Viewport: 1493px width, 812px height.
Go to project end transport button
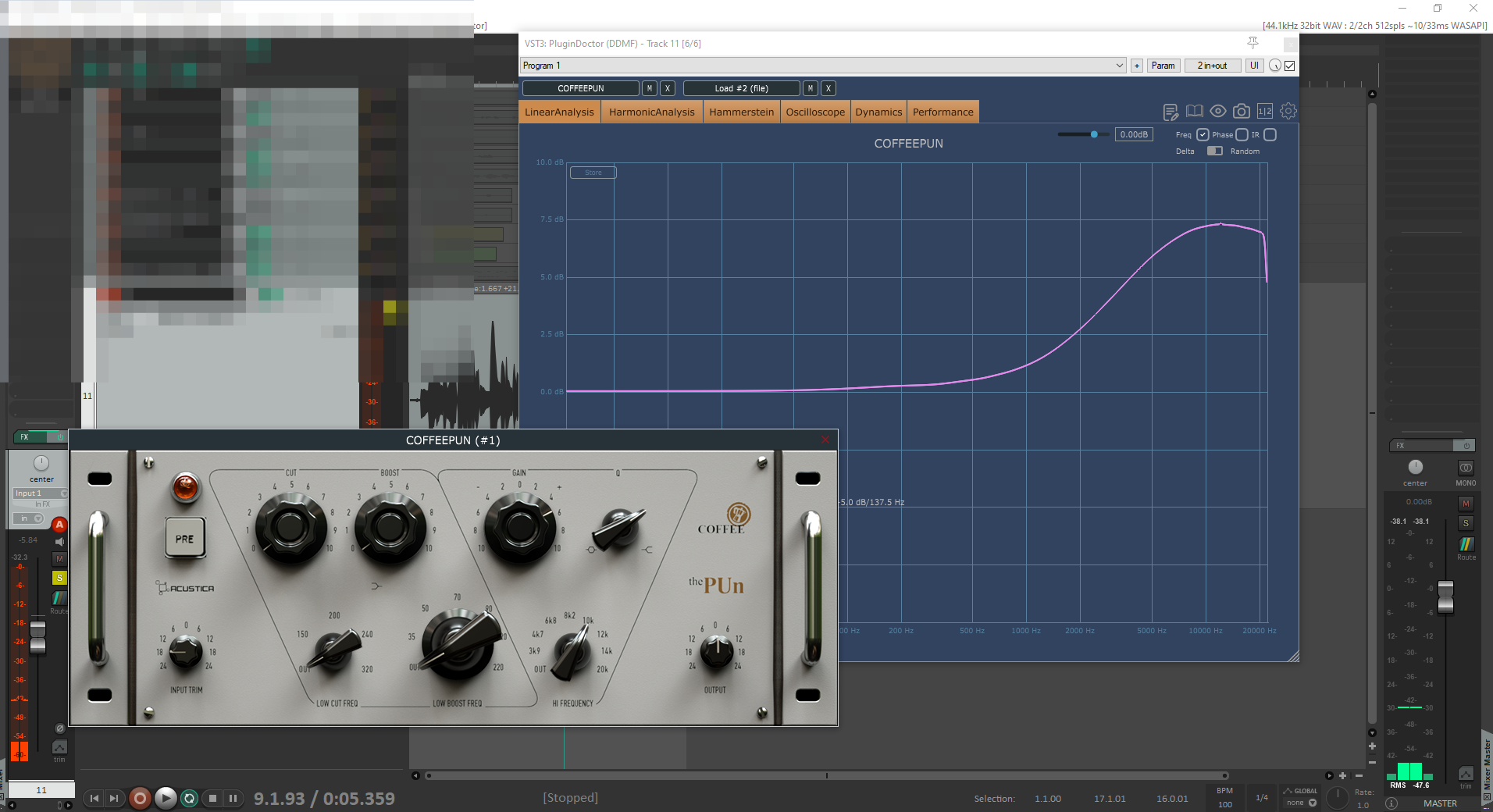[114, 798]
